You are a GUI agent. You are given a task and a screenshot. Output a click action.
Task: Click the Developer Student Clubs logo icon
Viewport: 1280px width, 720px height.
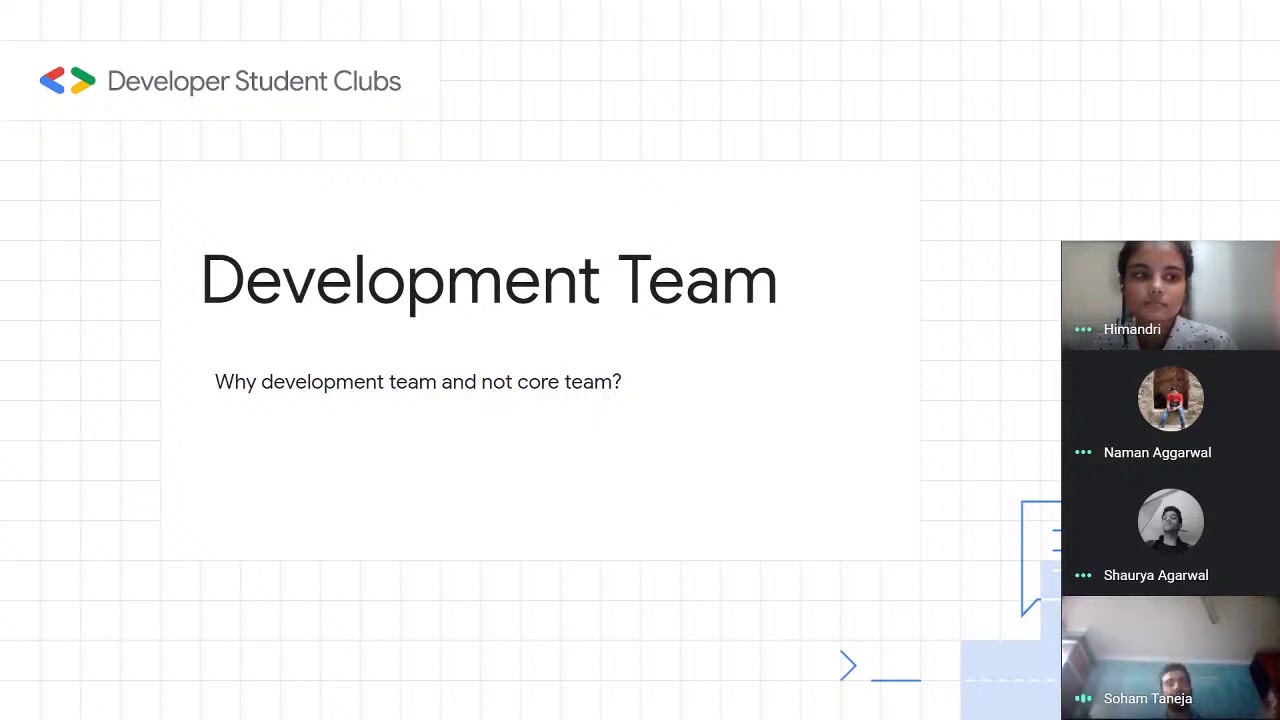click(x=68, y=81)
